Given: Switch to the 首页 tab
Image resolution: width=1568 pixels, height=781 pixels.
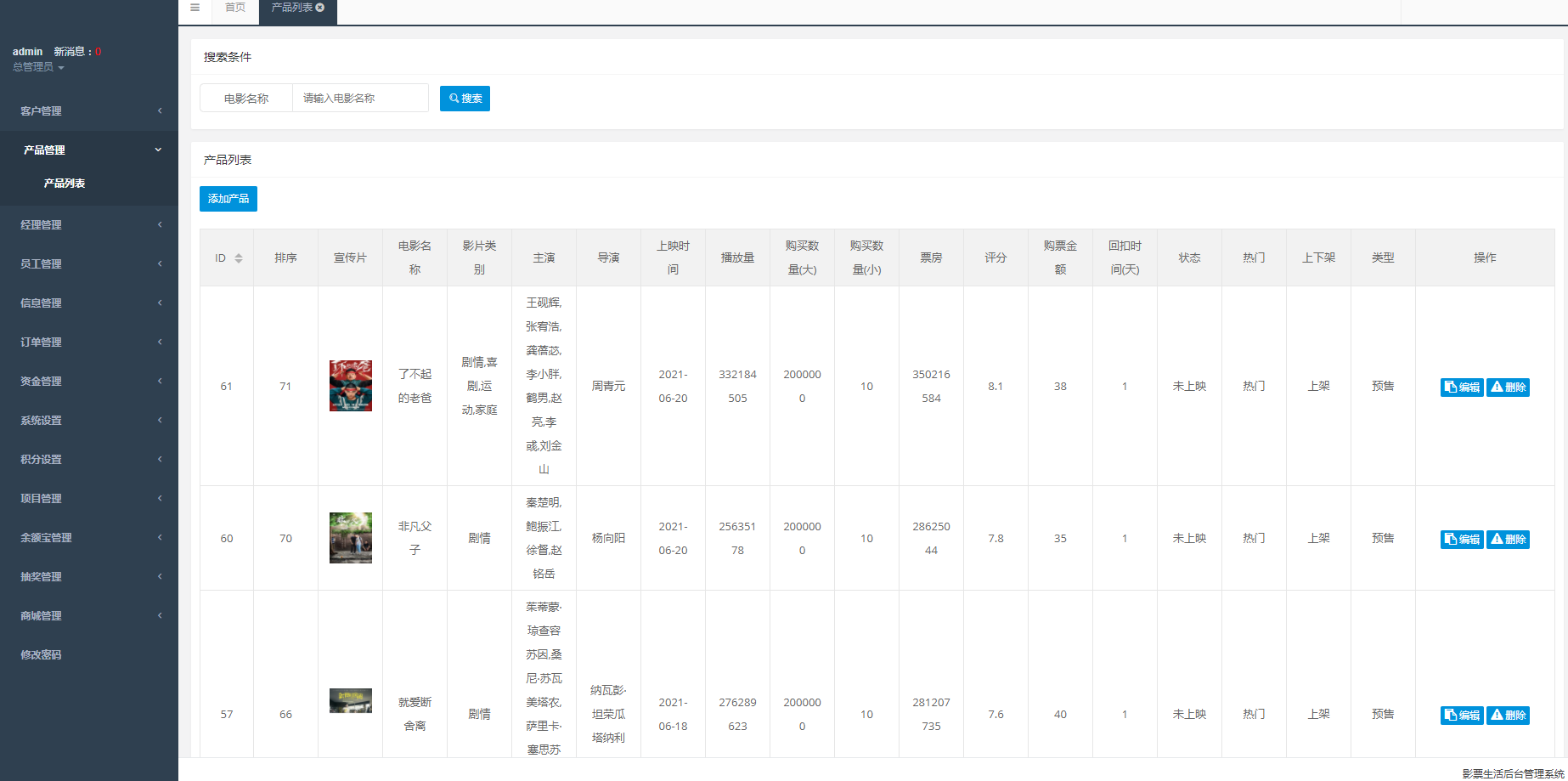Looking at the screenshot, I should pos(235,8).
